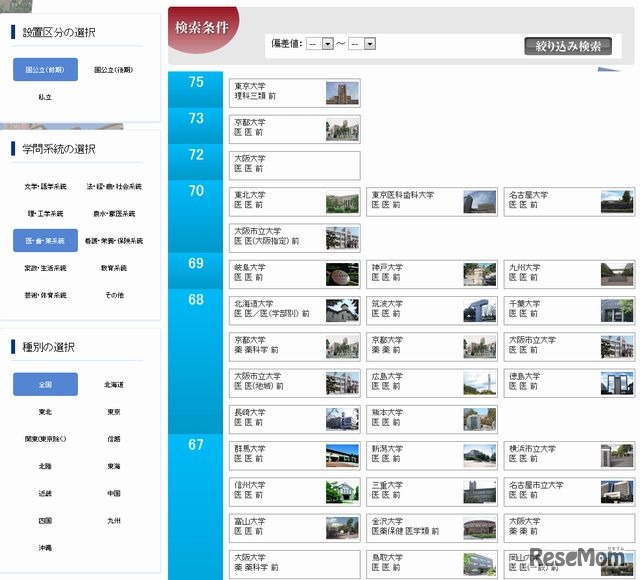
Task: Click the 全国 region button
Action: (45, 384)
